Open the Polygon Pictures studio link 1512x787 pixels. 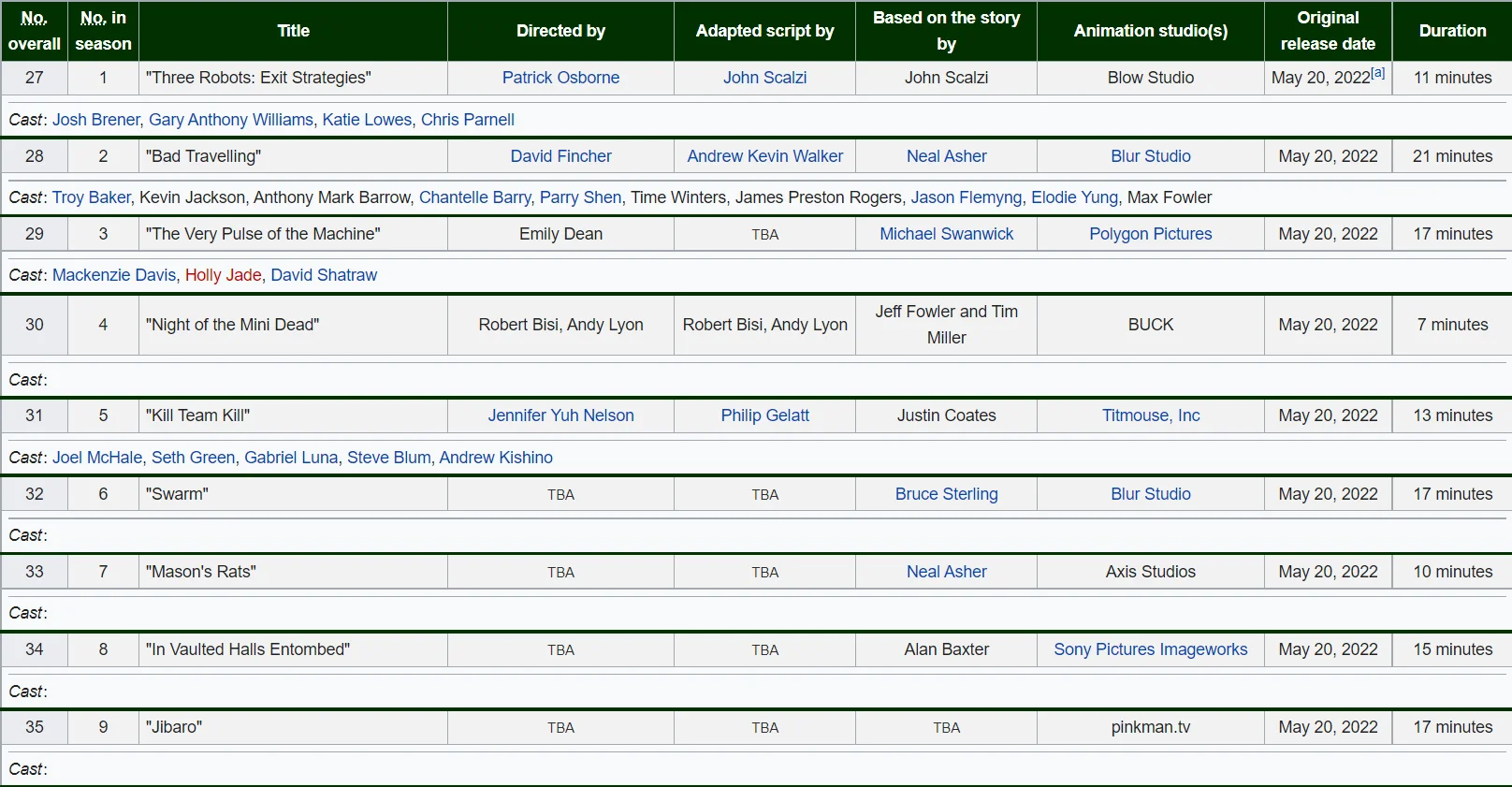coord(1150,234)
